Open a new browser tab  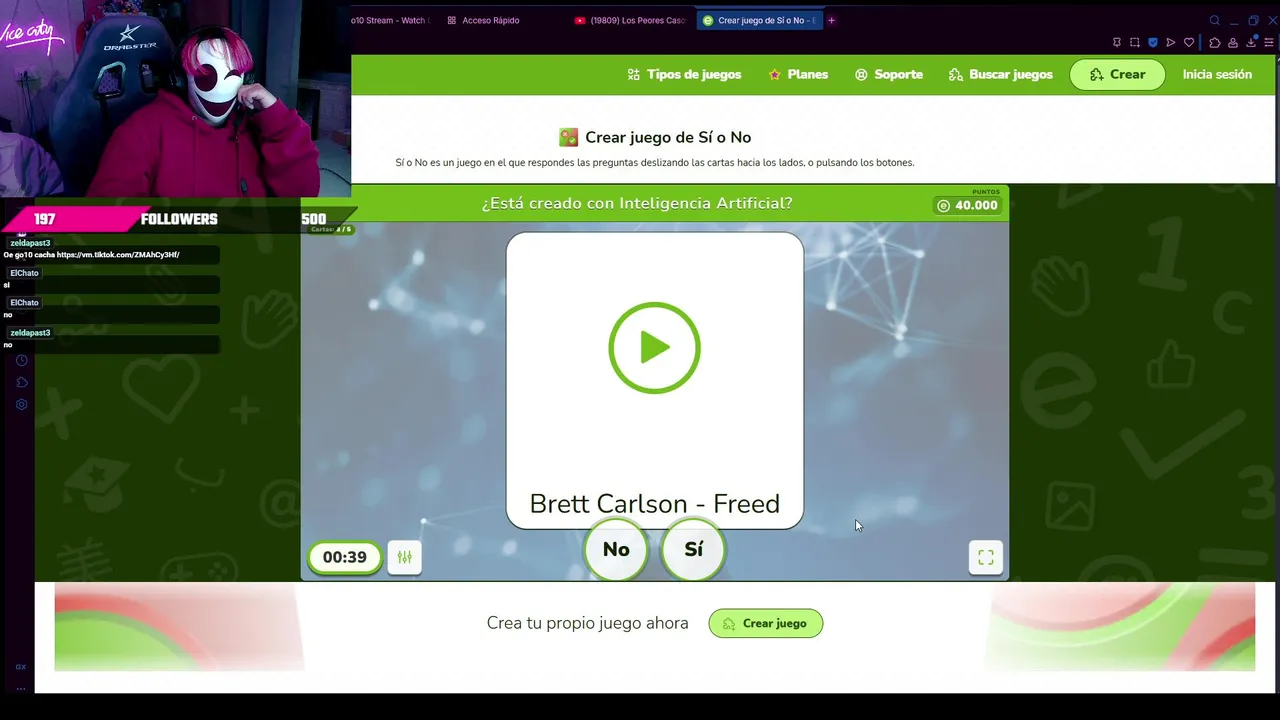pyautogui.click(x=831, y=20)
